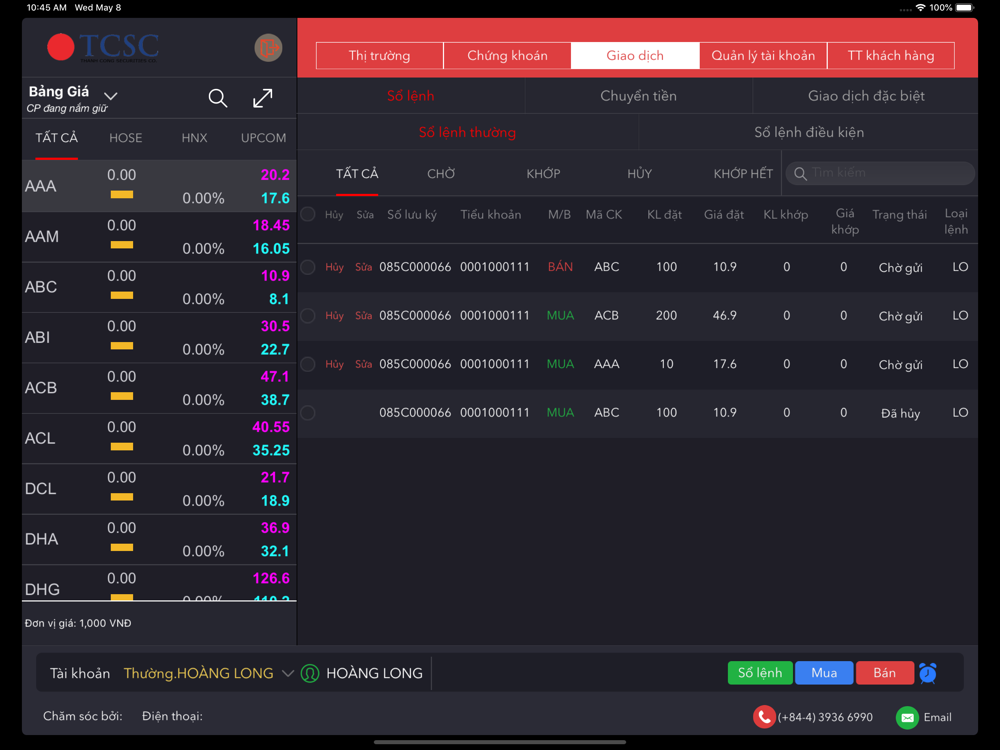Select the Giao dịch tab
Image resolution: width=1000 pixels, height=750 pixels.
635,55
